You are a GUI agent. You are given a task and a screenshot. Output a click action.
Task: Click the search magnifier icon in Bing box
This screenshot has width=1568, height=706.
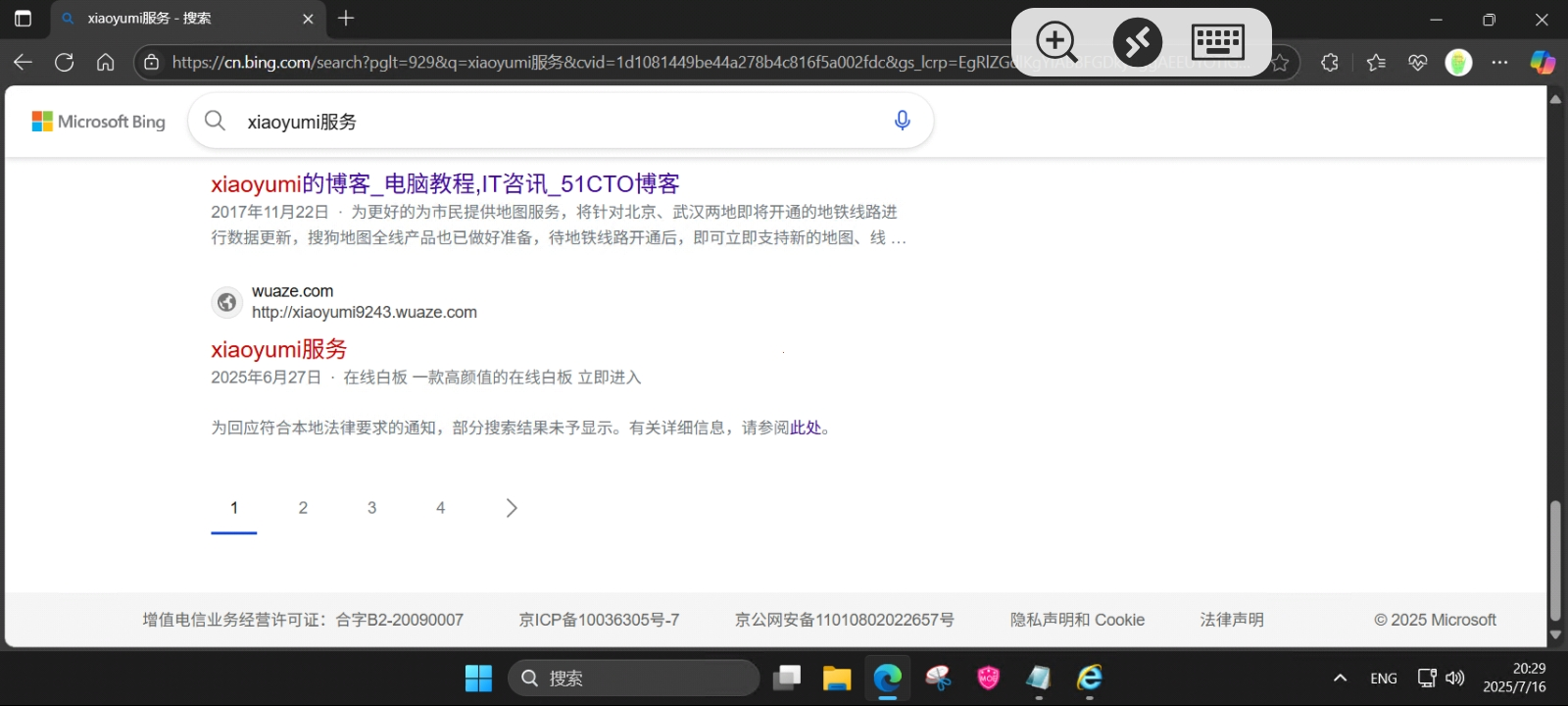pos(215,121)
